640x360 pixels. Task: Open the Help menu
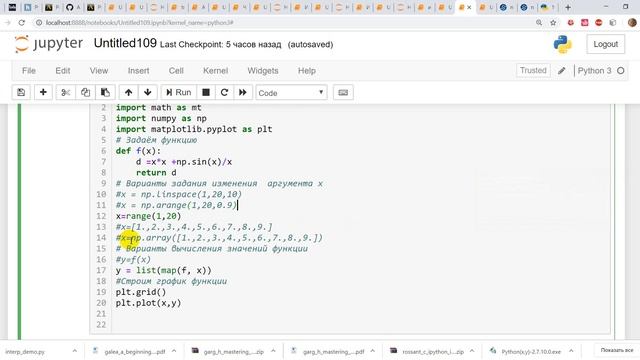pos(307,71)
